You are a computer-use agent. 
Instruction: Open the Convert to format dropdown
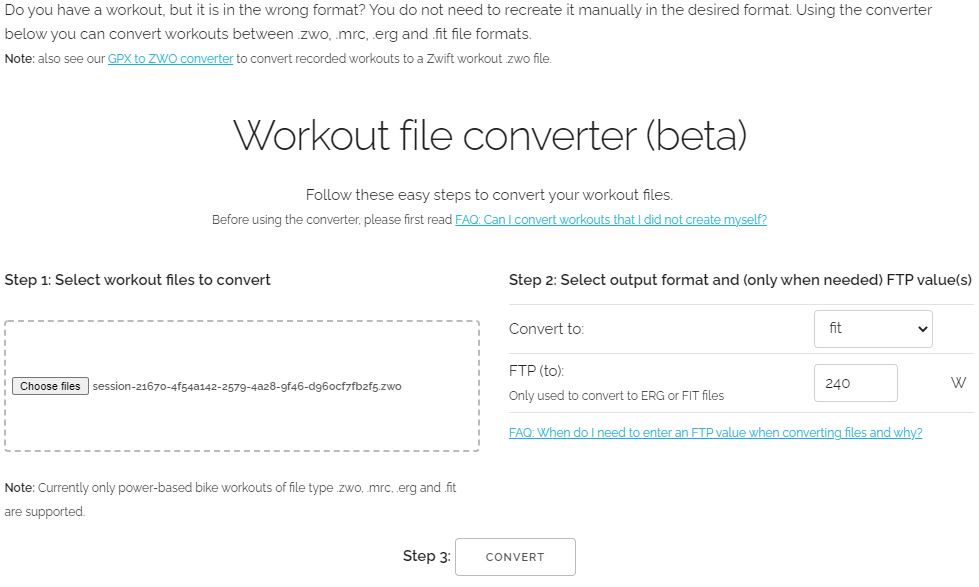872,329
